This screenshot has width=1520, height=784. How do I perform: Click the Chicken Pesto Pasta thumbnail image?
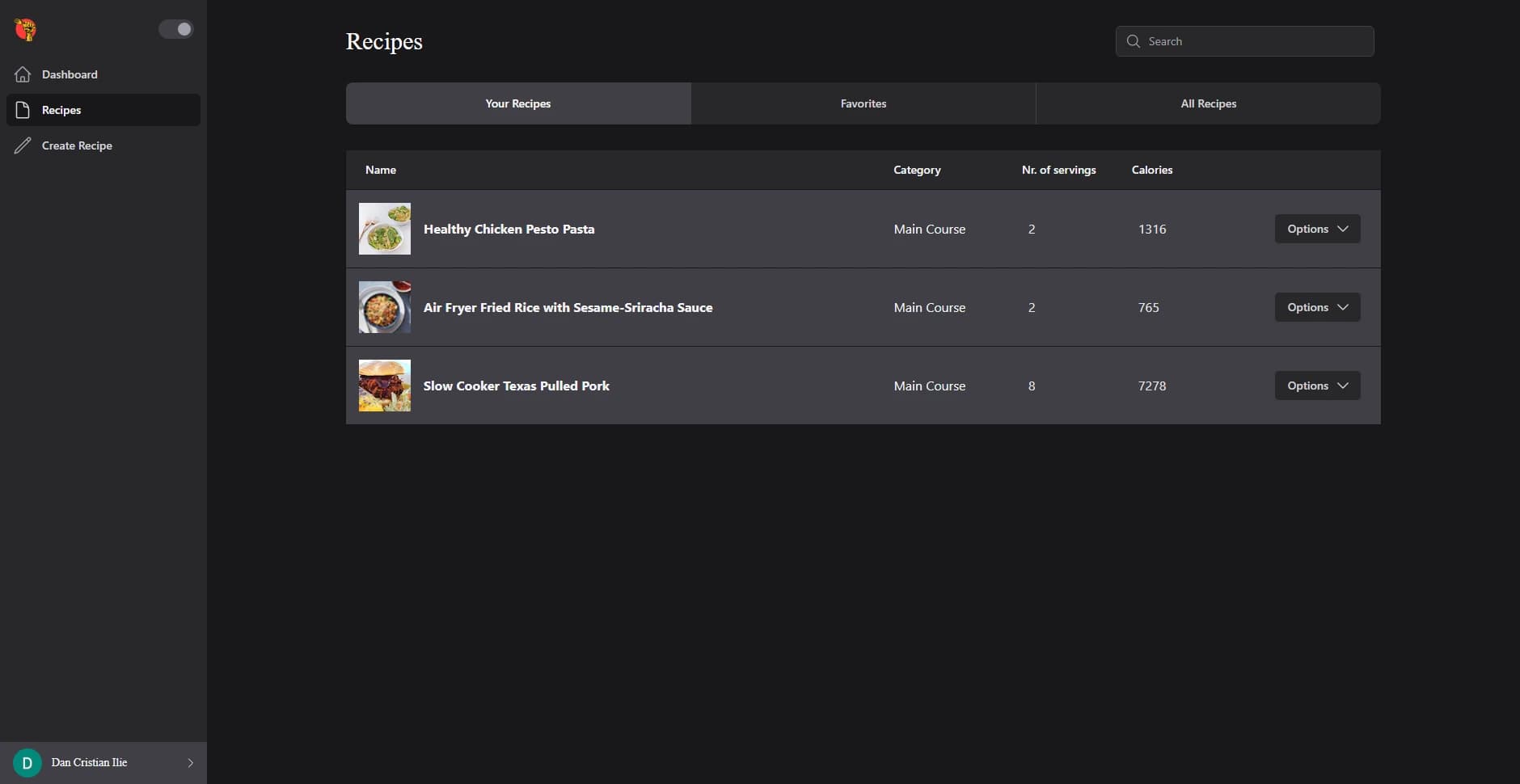coord(385,229)
